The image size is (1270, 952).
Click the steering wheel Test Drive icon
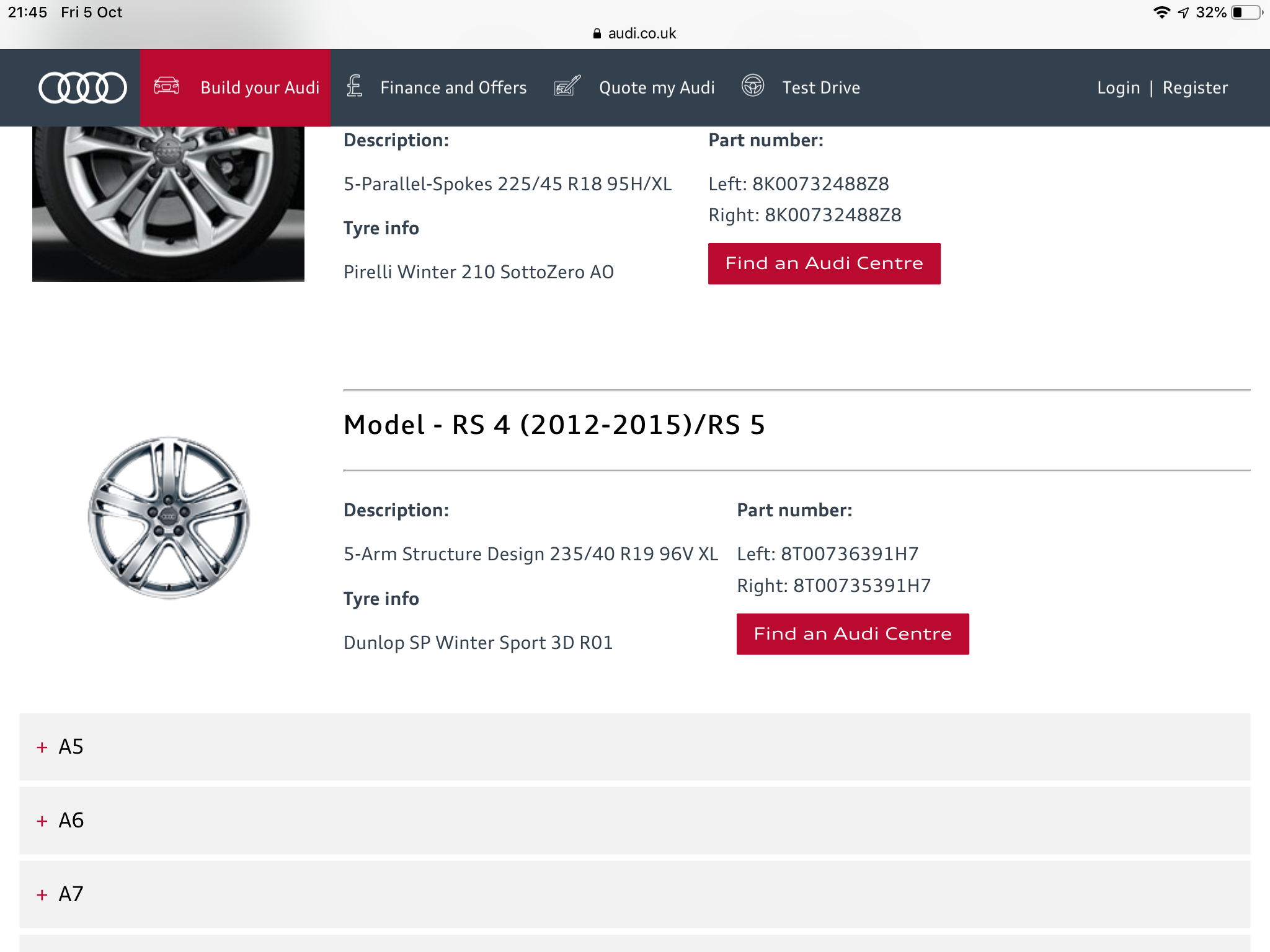click(753, 86)
